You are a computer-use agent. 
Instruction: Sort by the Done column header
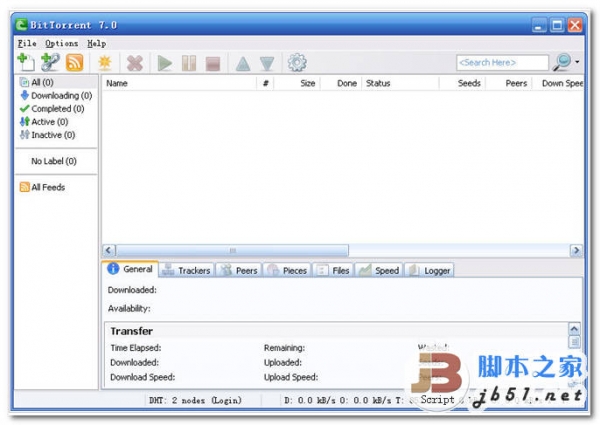(341, 83)
